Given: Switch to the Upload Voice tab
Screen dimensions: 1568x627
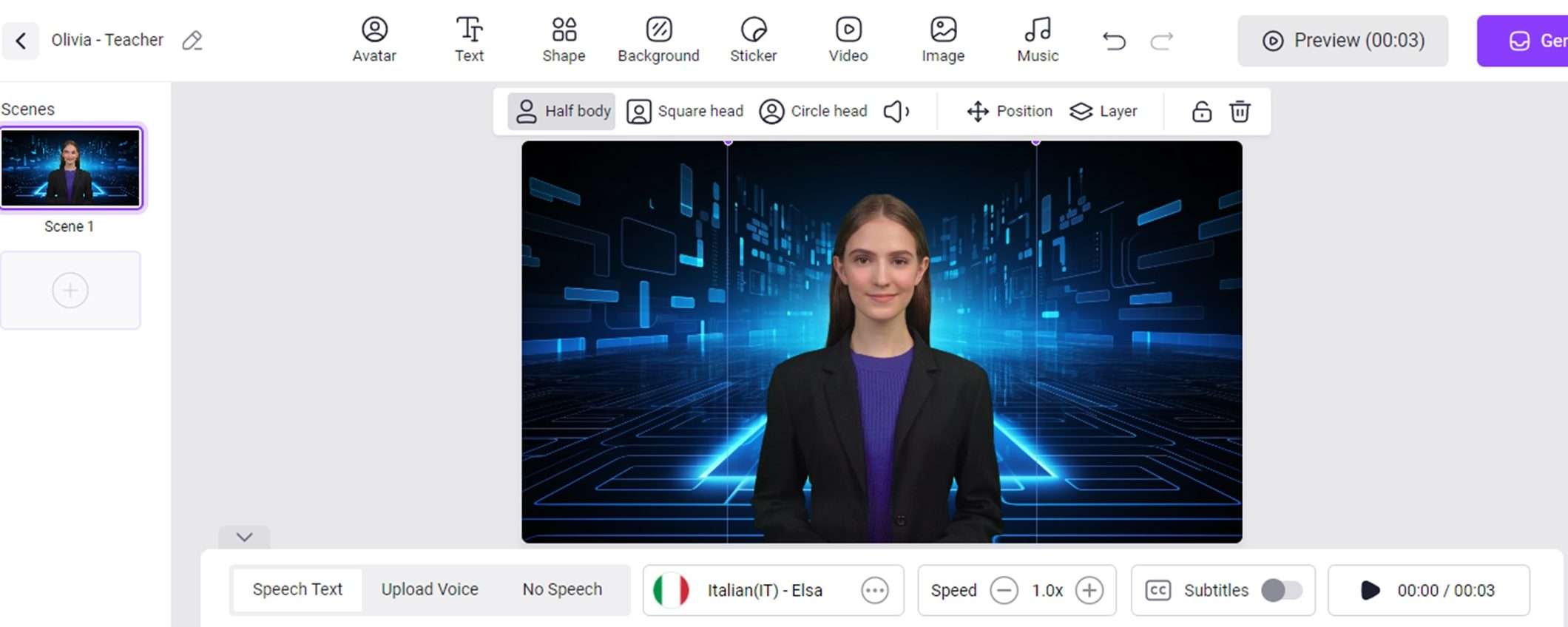Looking at the screenshot, I should [x=430, y=589].
